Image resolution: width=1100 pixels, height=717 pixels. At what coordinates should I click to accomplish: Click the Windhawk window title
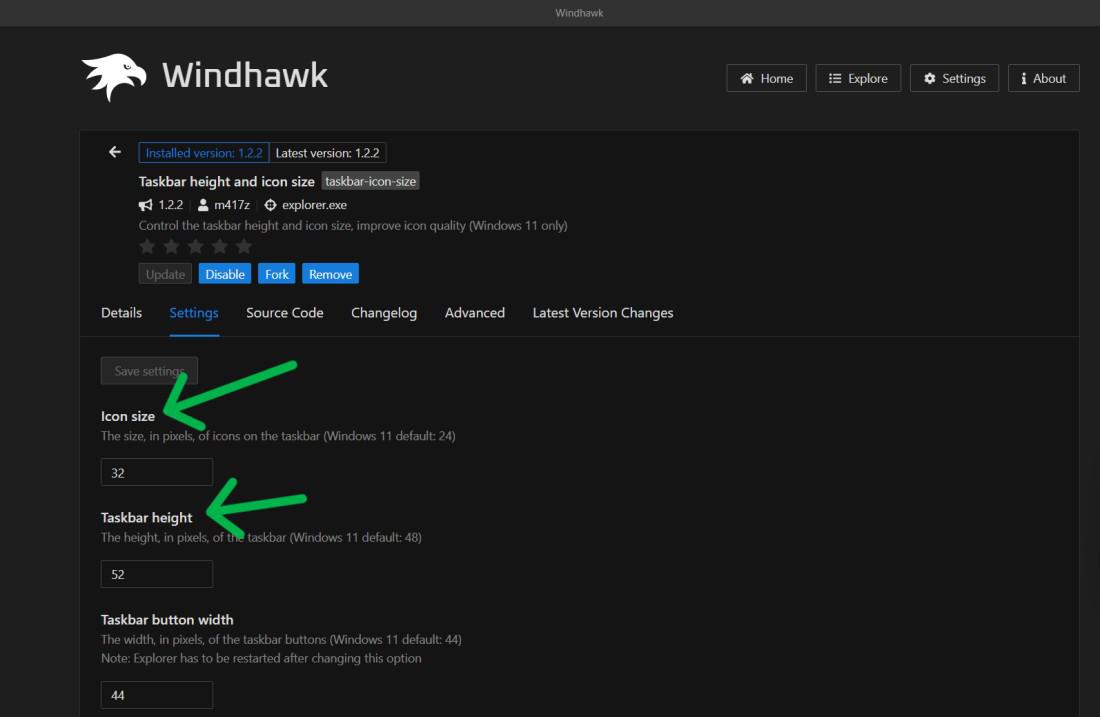pyautogui.click(x=579, y=13)
